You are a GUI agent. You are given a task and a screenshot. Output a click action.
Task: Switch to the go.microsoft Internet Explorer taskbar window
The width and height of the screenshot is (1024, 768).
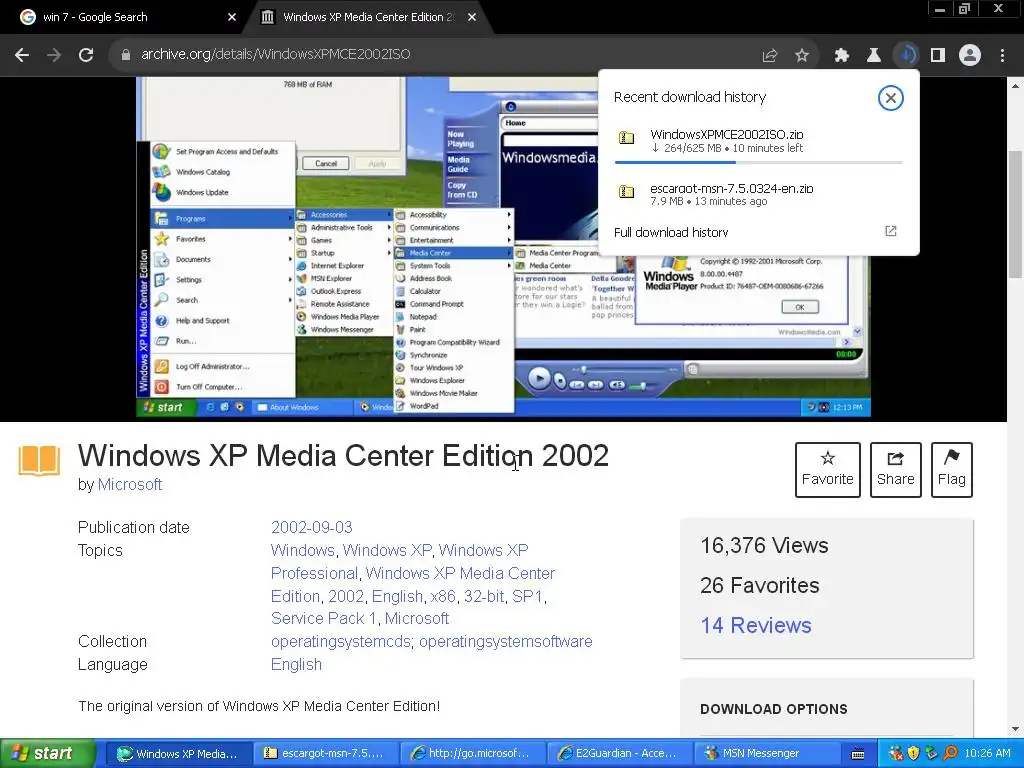pos(471,753)
